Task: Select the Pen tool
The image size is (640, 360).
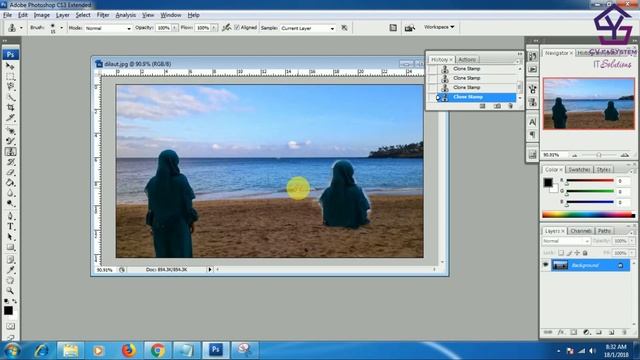Action: 10,216
